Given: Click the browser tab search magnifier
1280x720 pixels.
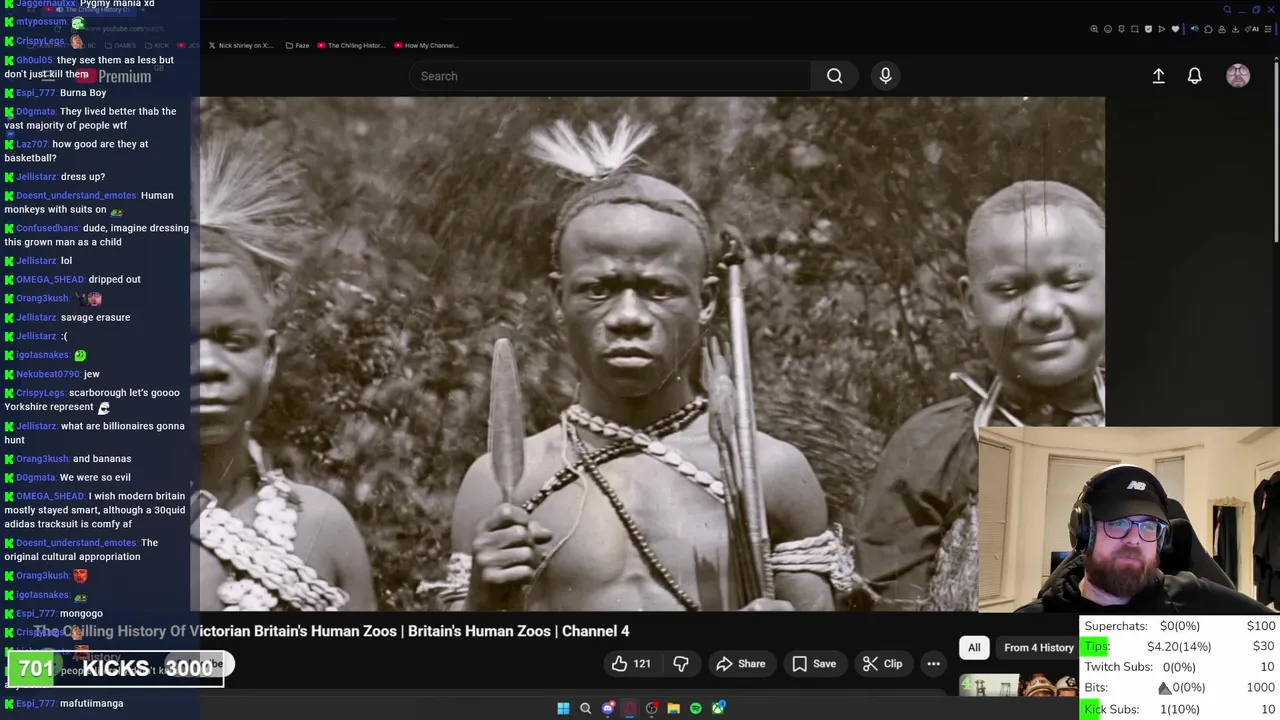Looking at the screenshot, I should click(x=1227, y=10).
